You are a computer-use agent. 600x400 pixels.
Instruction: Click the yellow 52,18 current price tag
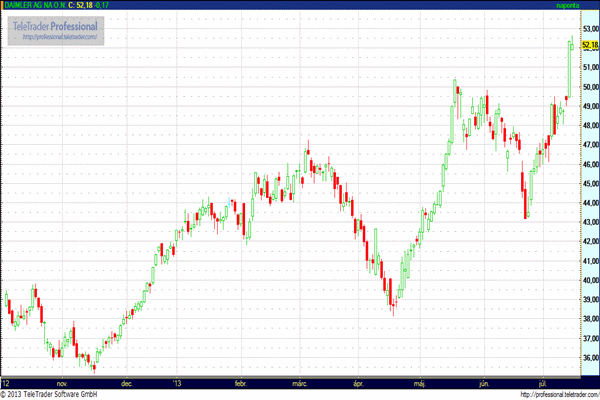589,45
